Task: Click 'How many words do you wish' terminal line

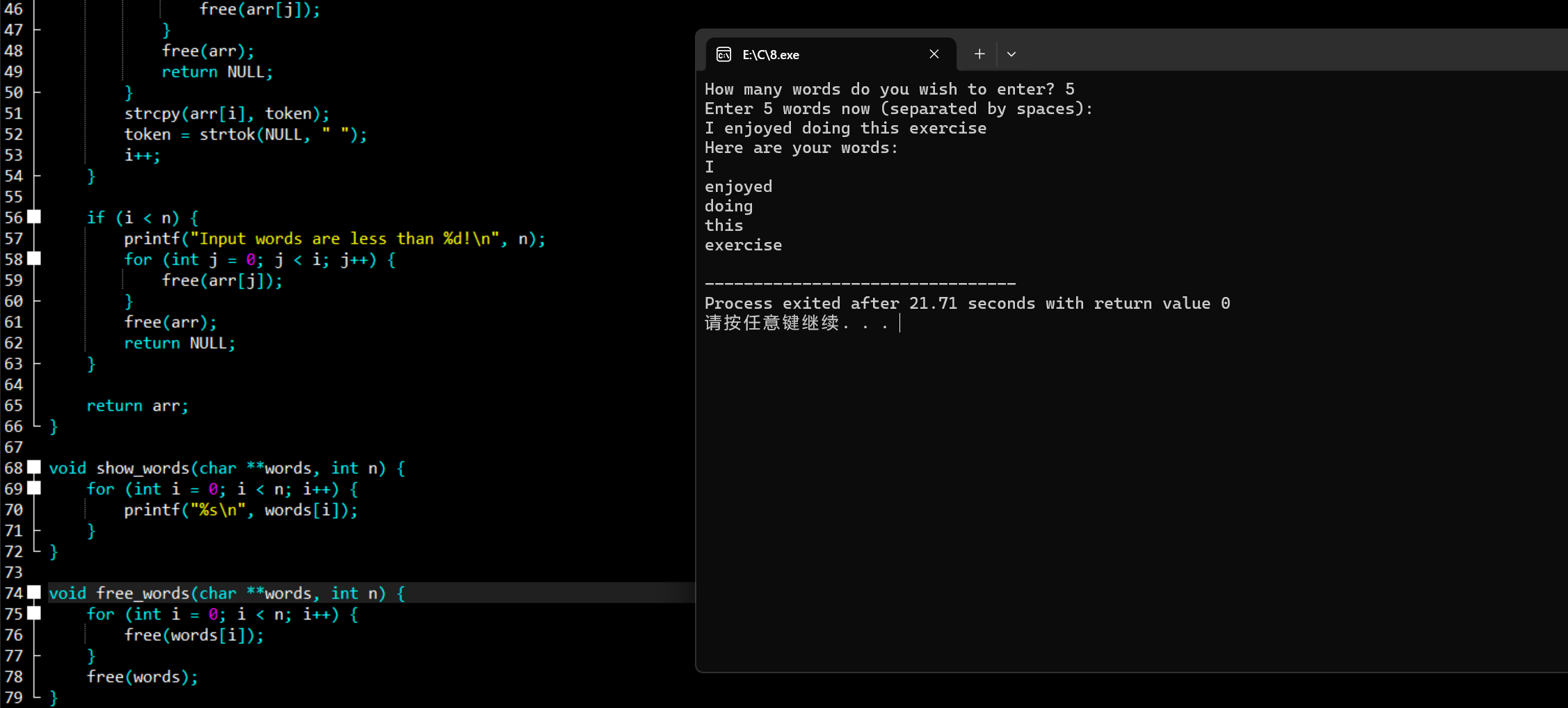Action: coord(890,89)
